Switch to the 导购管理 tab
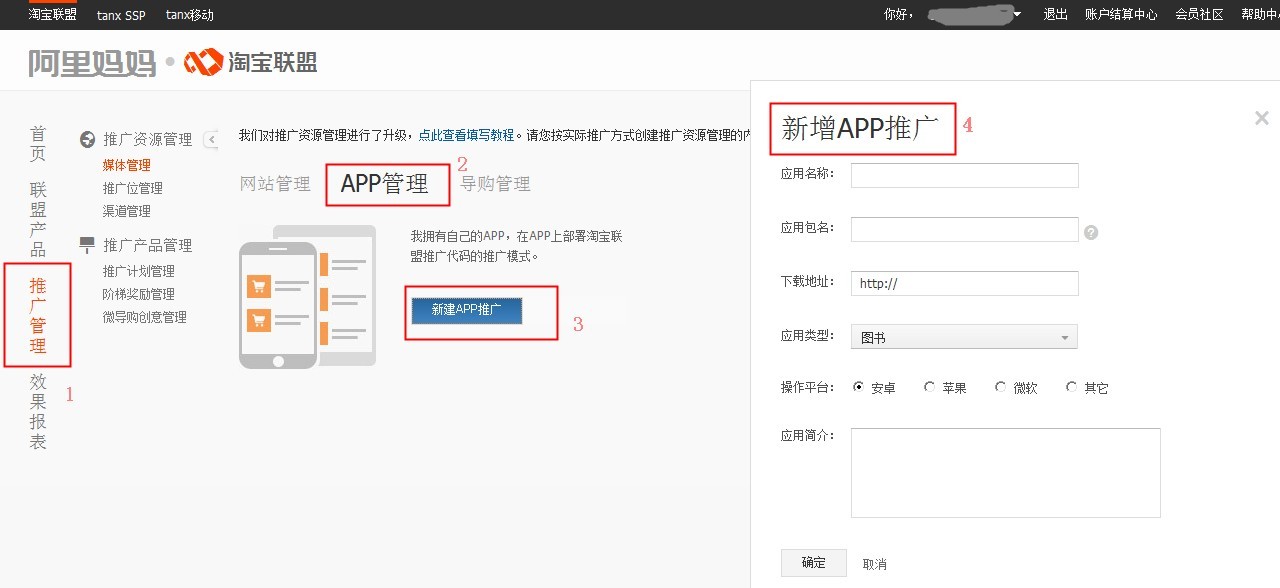 495,184
